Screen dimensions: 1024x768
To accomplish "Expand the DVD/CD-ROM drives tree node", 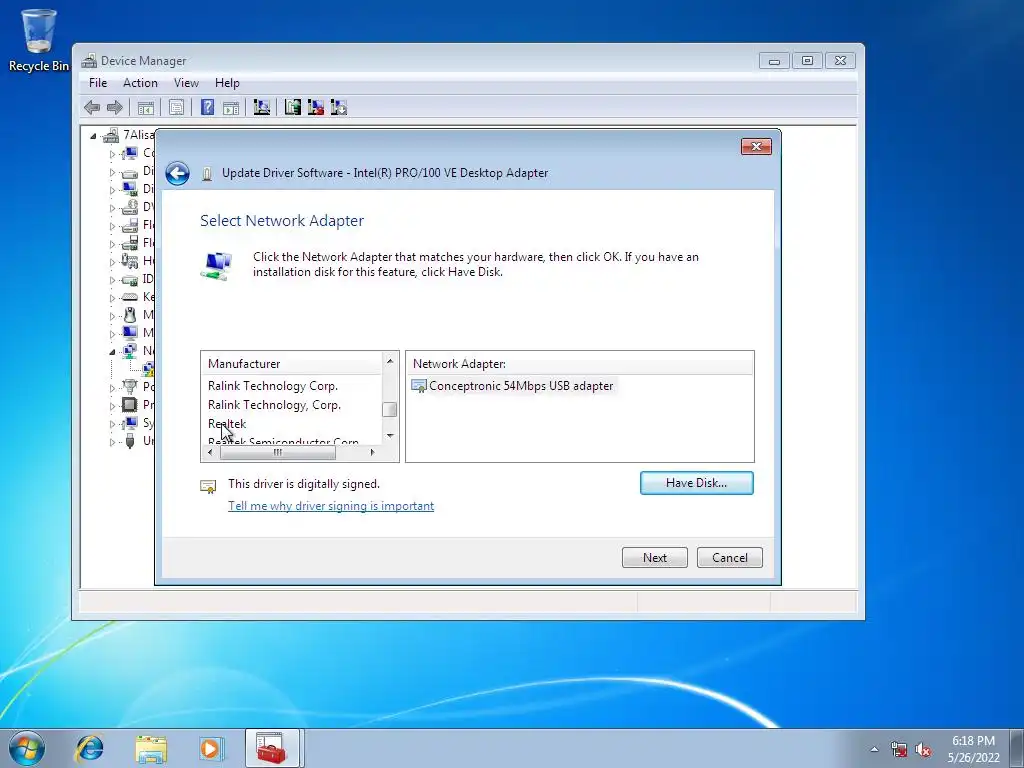I will pyautogui.click(x=112, y=208).
